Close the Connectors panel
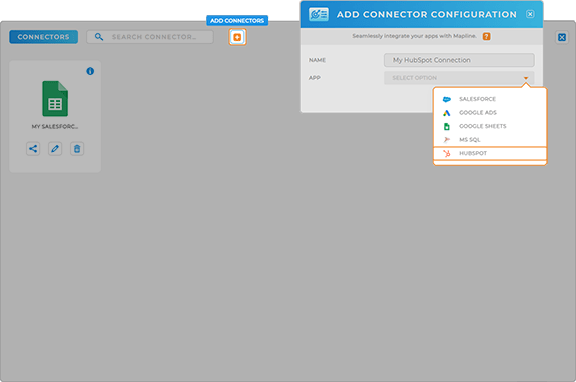Image resolution: width=576 pixels, height=382 pixels. [x=562, y=37]
